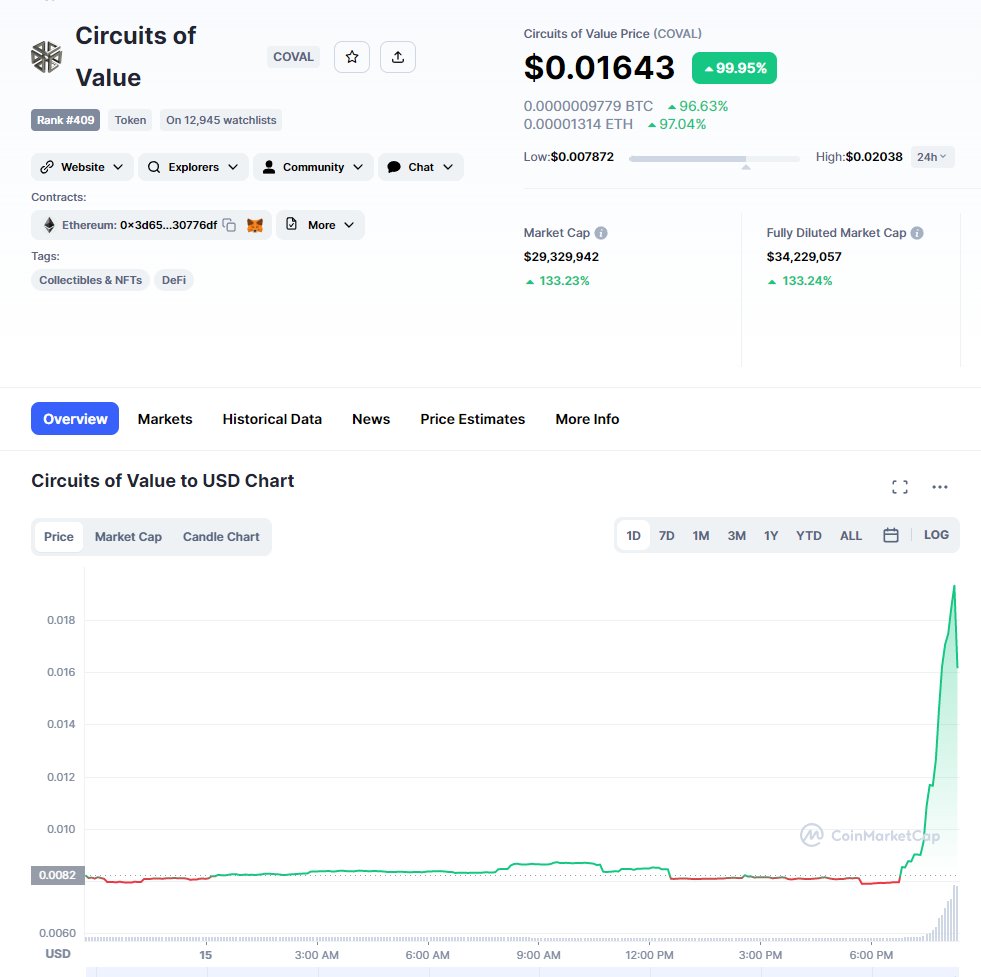The width and height of the screenshot is (981, 977).
Task: Open the More contracts dropdown
Action: pos(320,225)
